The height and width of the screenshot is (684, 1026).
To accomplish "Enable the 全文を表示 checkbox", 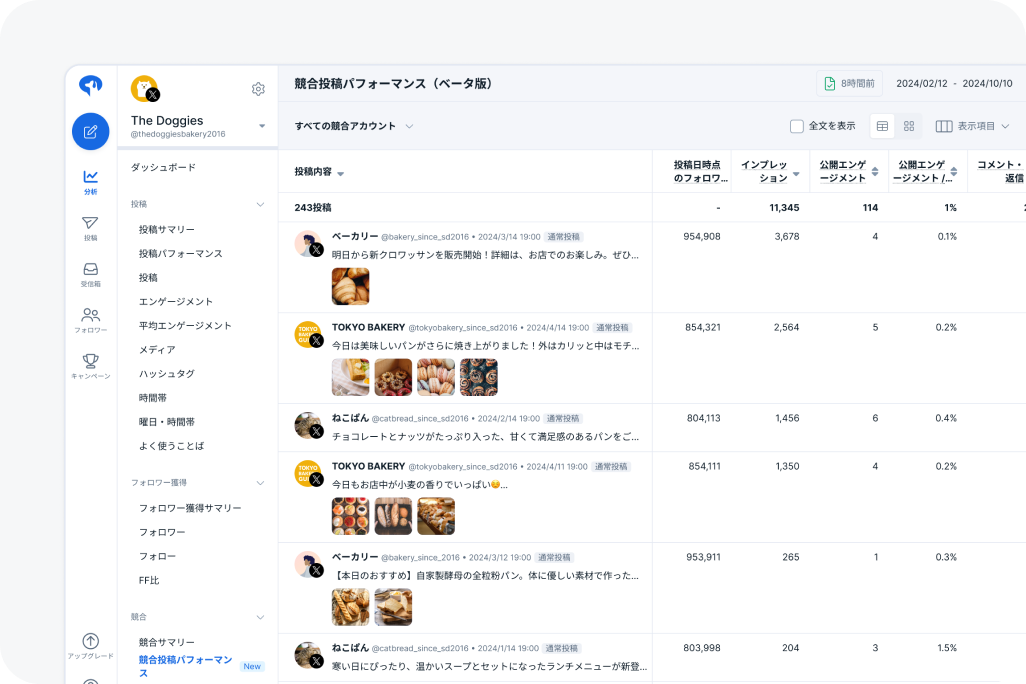I will 797,126.
